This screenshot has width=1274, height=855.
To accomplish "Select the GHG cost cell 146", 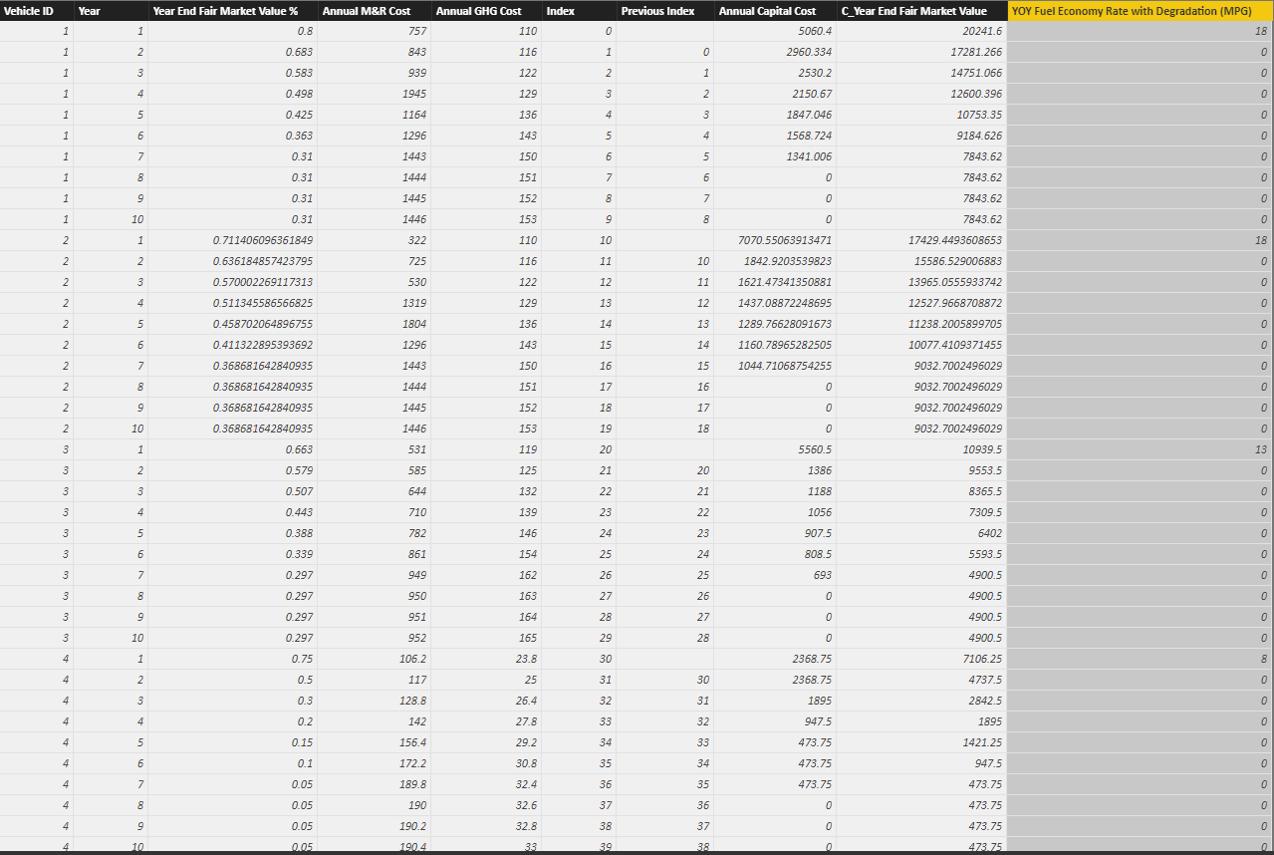I will [x=486, y=534].
